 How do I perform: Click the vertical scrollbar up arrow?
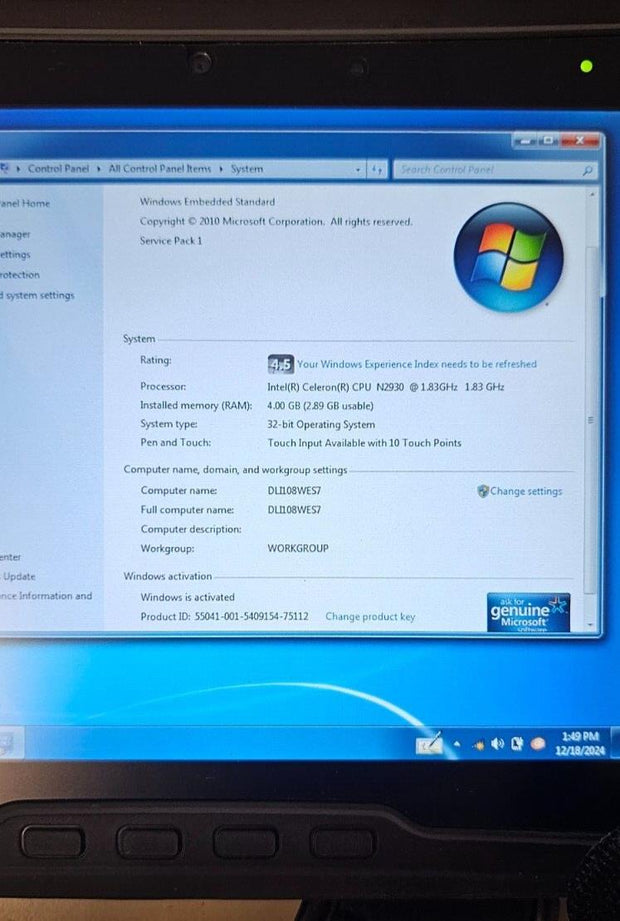tap(592, 194)
